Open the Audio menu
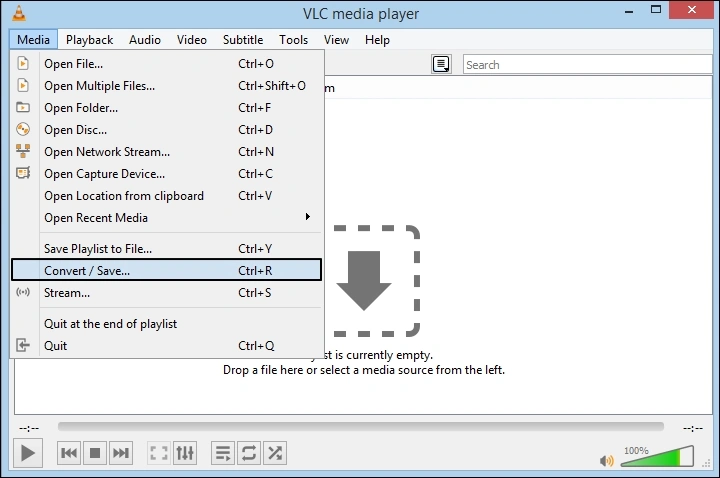 tap(145, 40)
